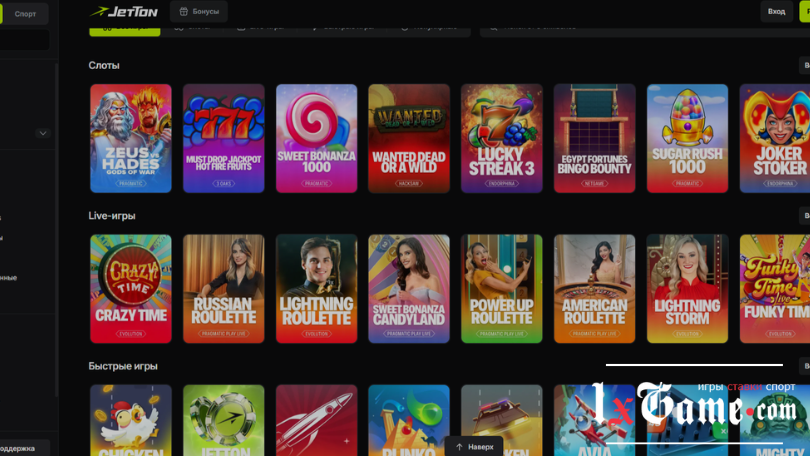Launch Must Drop Jackpot Hot Fire Fruits
The width and height of the screenshot is (810, 456).
click(223, 138)
